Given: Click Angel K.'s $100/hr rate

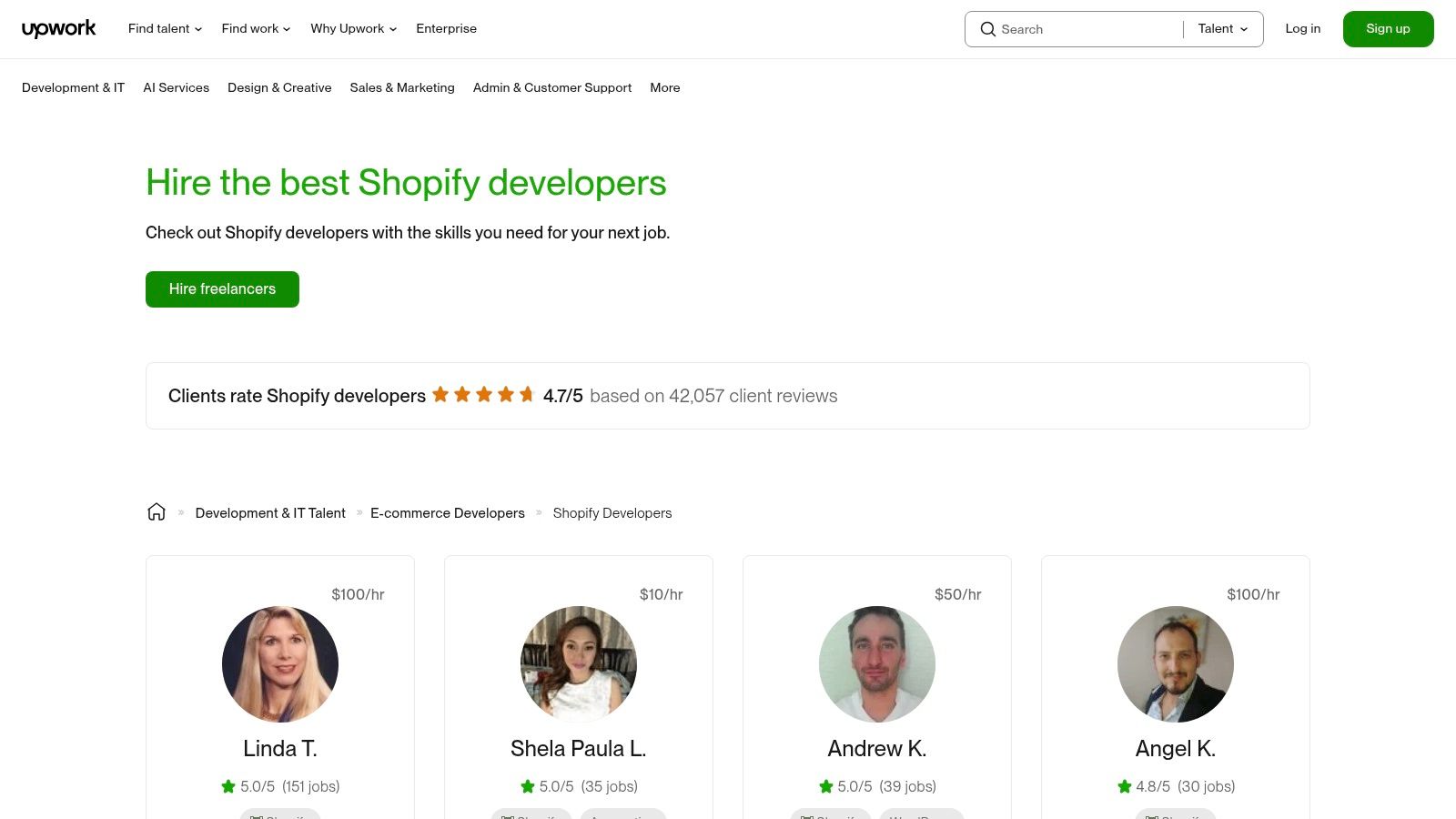Looking at the screenshot, I should (1253, 594).
